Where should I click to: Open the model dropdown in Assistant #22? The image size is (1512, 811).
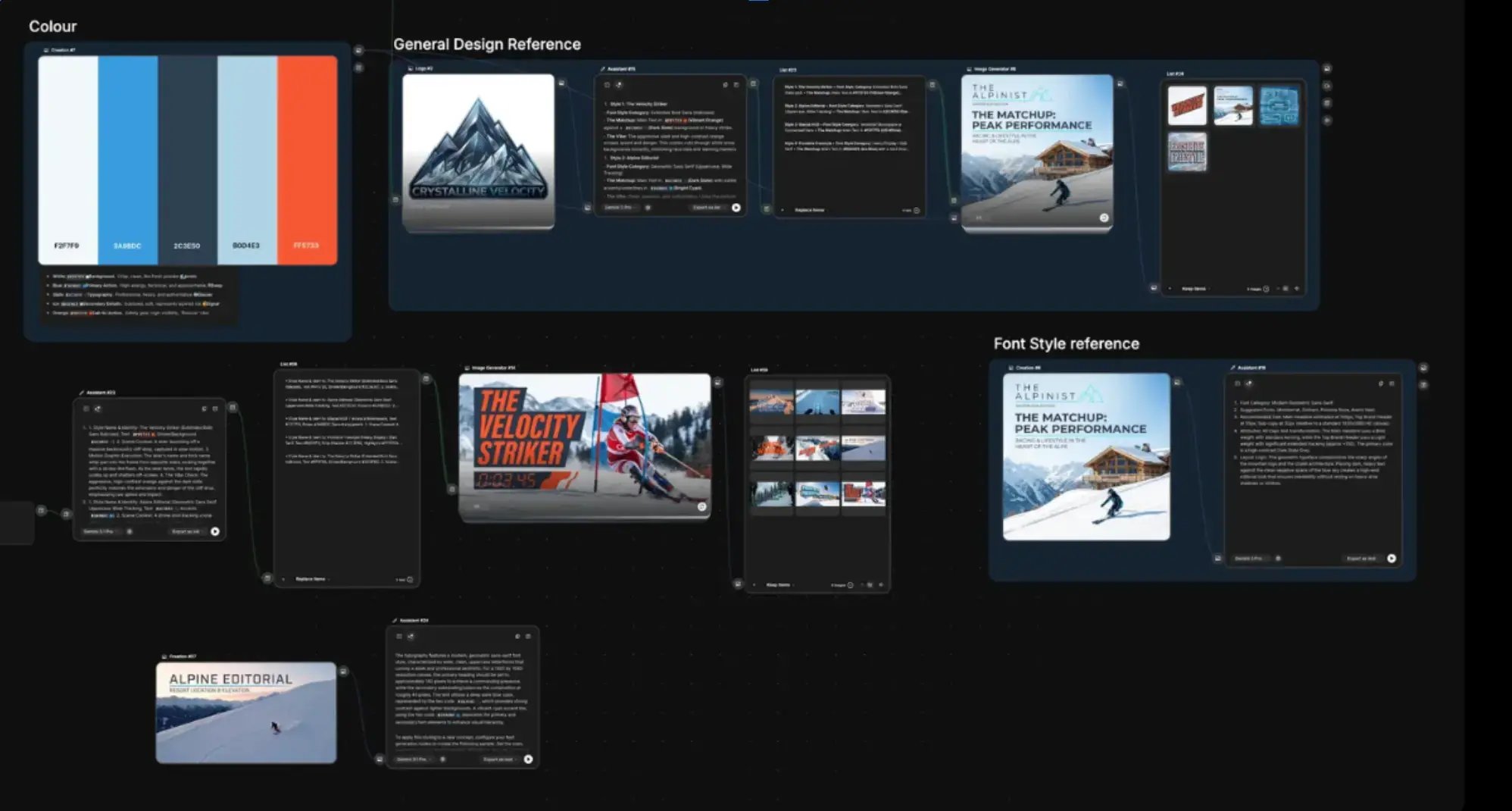click(x=99, y=531)
